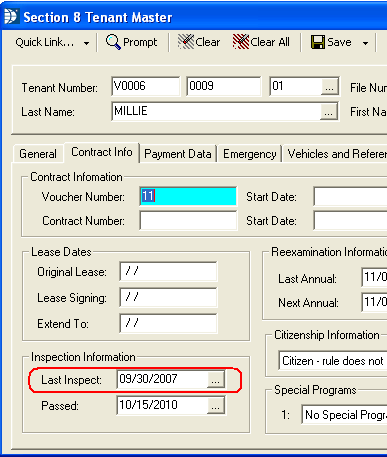Viewport: 387px width, 457px height.
Task: Click the Save floppy disk icon
Action: coord(318,42)
